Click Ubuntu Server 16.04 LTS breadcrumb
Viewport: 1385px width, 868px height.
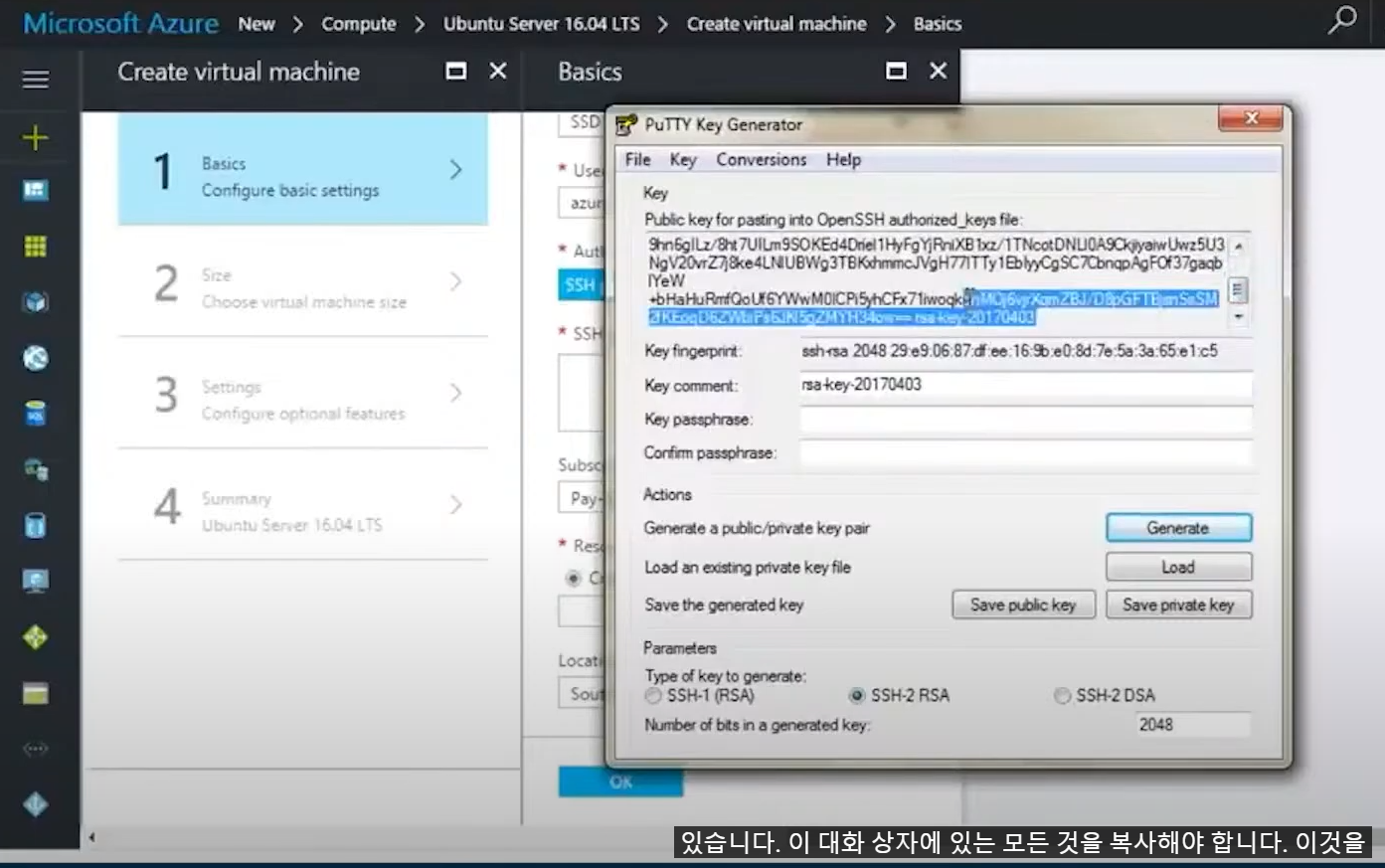pos(542,24)
